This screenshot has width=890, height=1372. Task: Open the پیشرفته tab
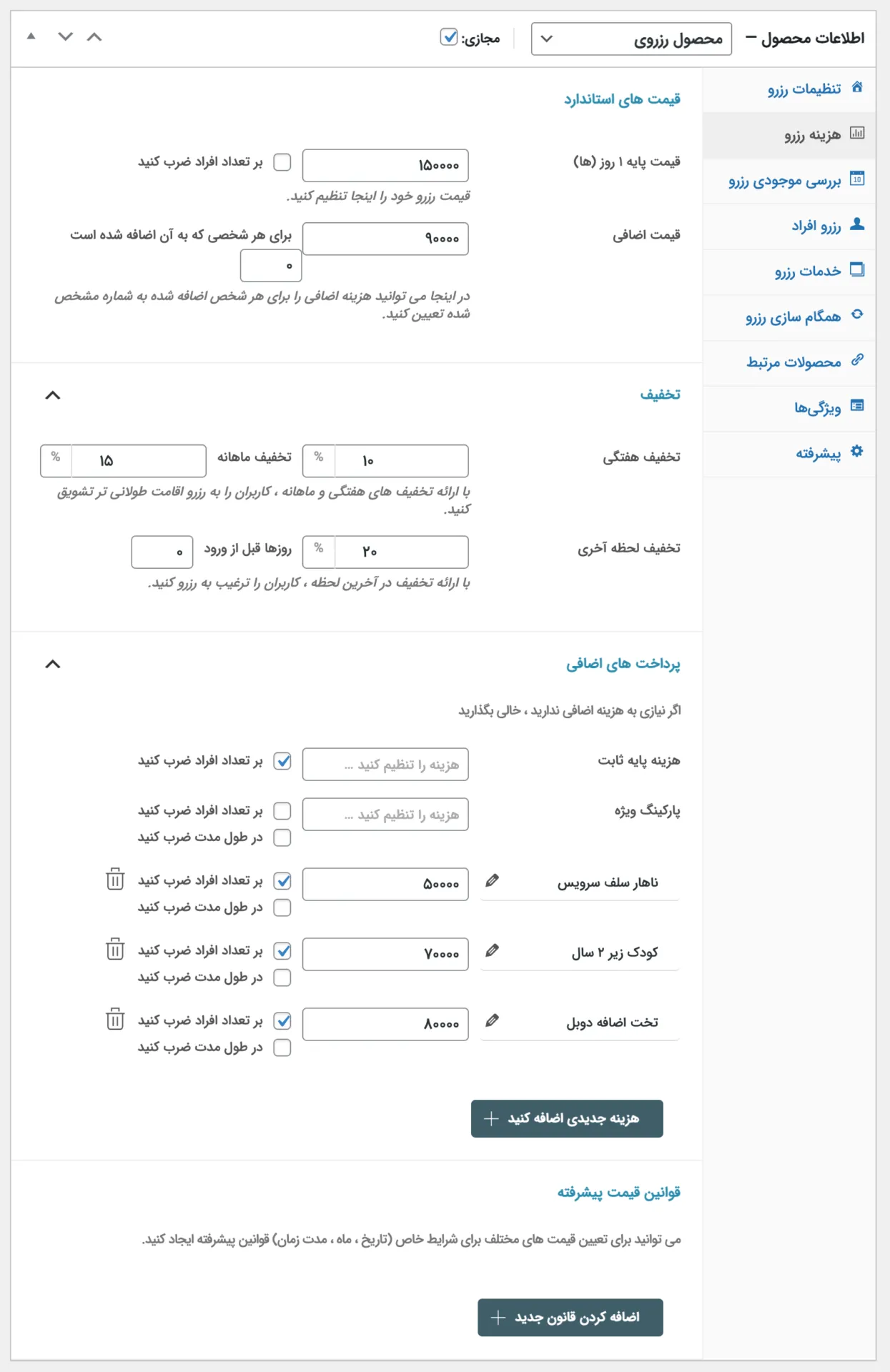(789, 454)
